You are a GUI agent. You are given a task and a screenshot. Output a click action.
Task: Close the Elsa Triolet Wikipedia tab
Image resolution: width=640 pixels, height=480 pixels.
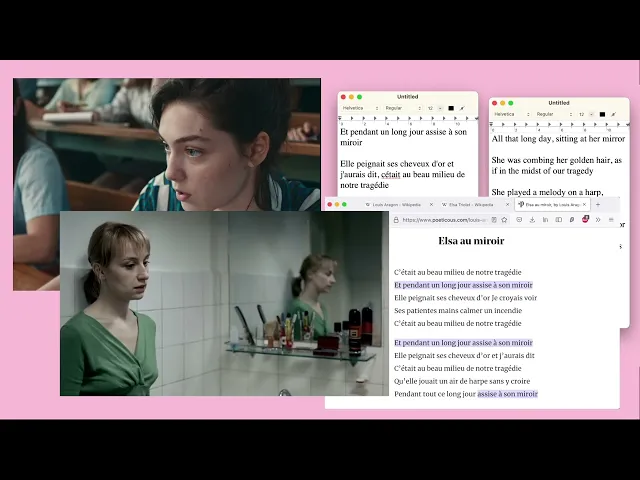point(507,204)
